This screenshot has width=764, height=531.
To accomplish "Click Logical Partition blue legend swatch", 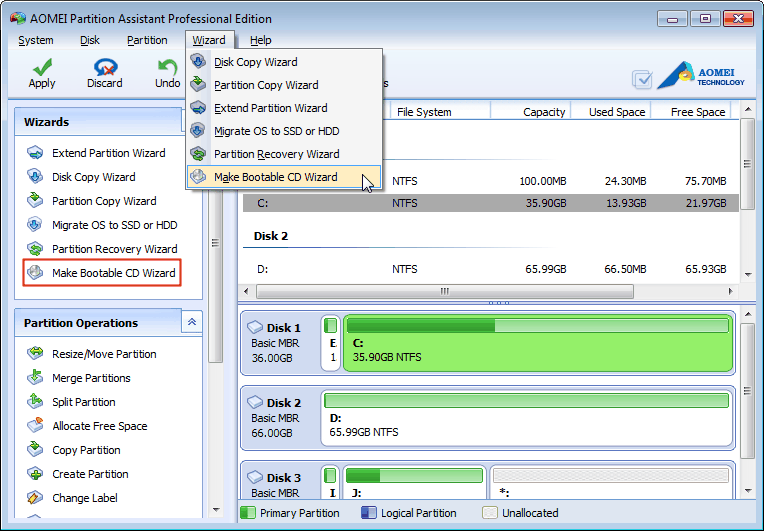I will click(x=369, y=512).
